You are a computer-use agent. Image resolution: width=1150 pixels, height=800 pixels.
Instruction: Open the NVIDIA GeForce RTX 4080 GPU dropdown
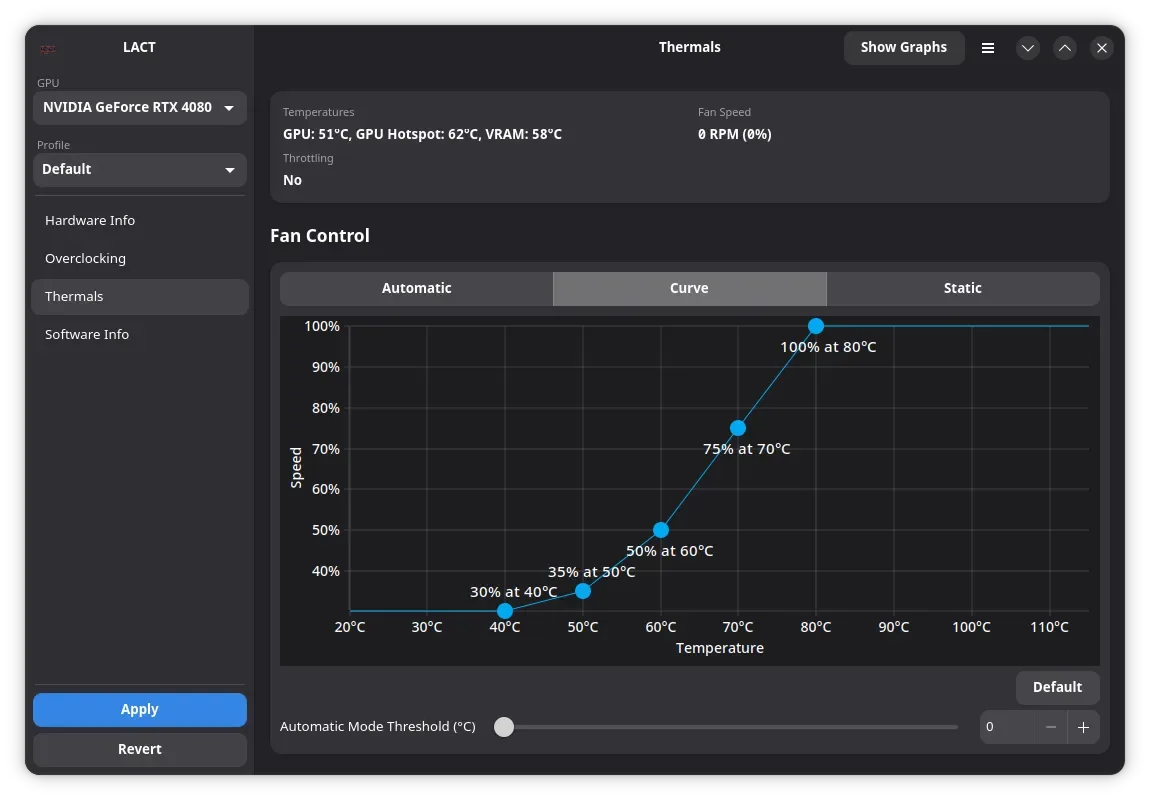[x=139, y=108]
